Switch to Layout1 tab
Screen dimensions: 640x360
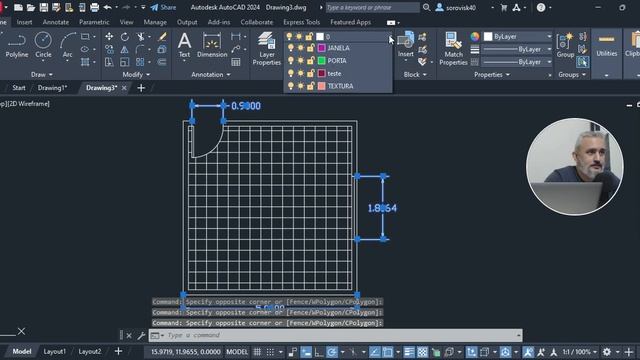(x=54, y=351)
